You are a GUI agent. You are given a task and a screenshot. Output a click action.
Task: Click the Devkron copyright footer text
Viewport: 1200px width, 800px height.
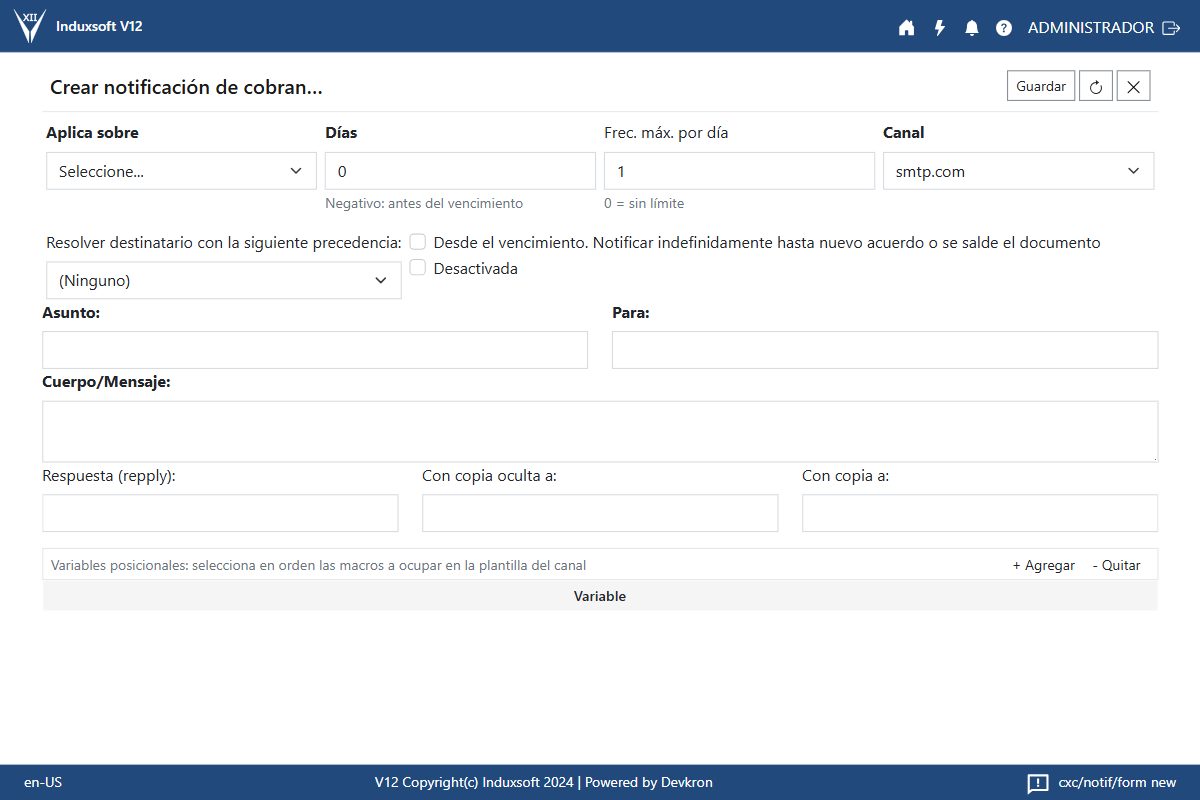544,782
